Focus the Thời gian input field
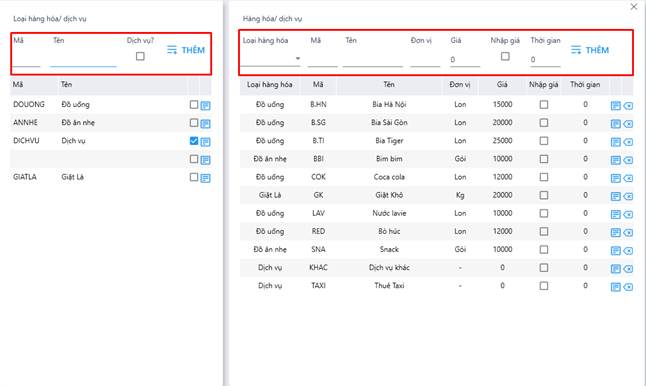 coord(545,60)
